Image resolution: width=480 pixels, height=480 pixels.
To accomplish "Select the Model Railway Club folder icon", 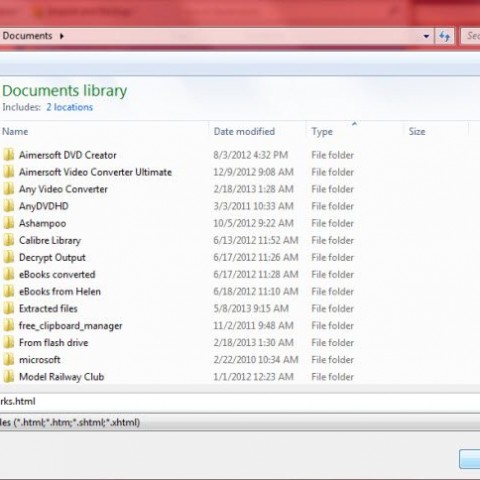I will (9, 377).
